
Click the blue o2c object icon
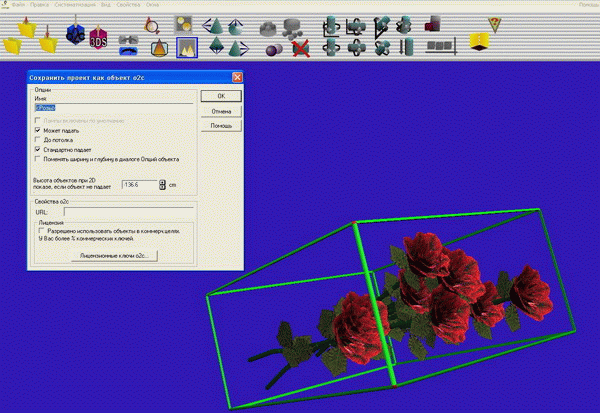[x=72, y=35]
